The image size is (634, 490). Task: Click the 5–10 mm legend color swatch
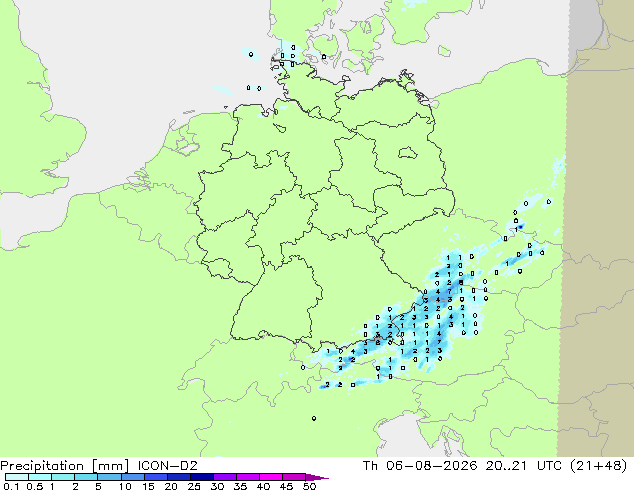point(109,477)
